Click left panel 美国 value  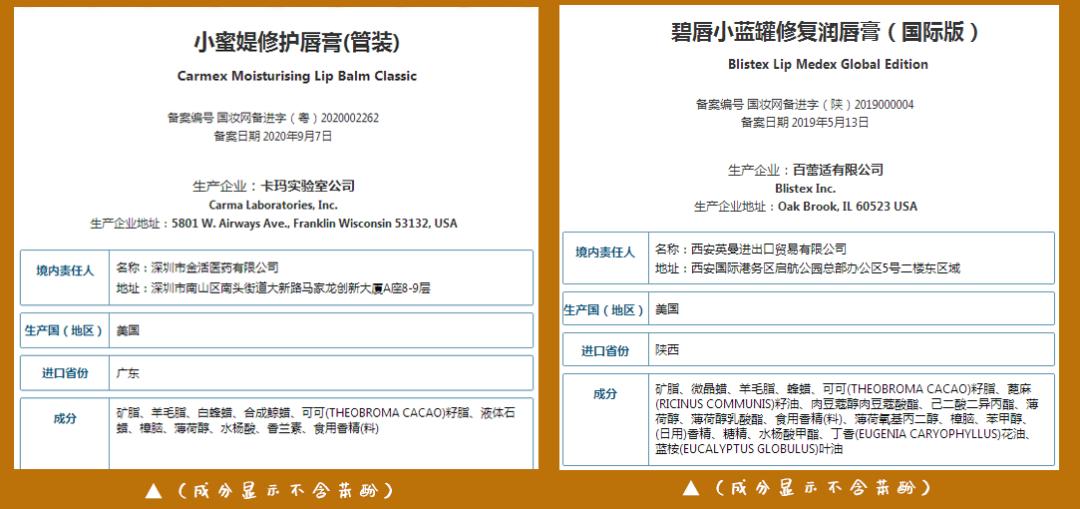(128, 331)
